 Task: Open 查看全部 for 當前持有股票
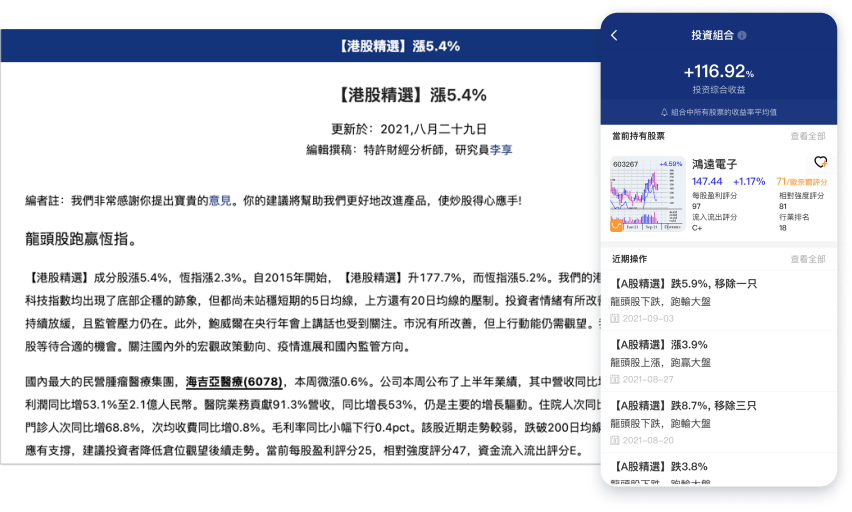click(x=808, y=135)
